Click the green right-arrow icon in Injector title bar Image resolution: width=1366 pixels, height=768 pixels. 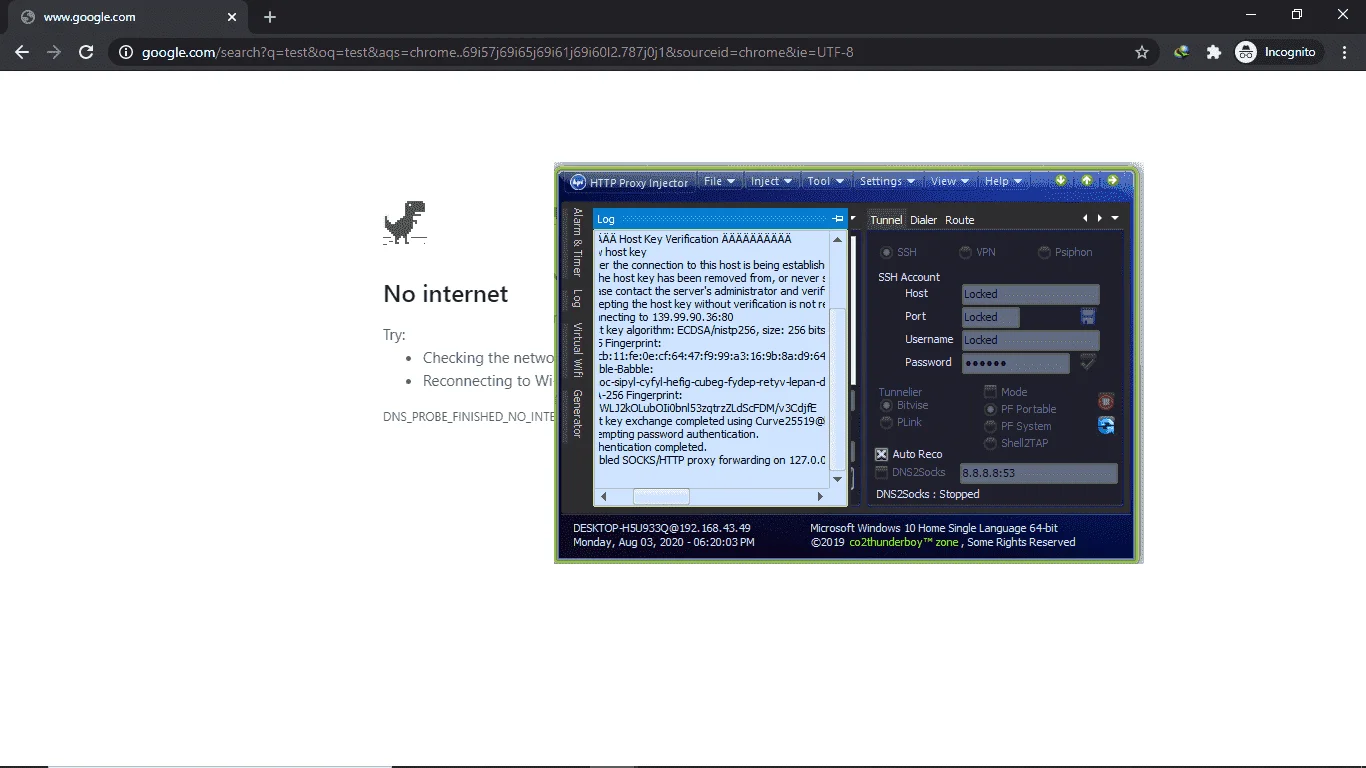pyautogui.click(x=1112, y=181)
